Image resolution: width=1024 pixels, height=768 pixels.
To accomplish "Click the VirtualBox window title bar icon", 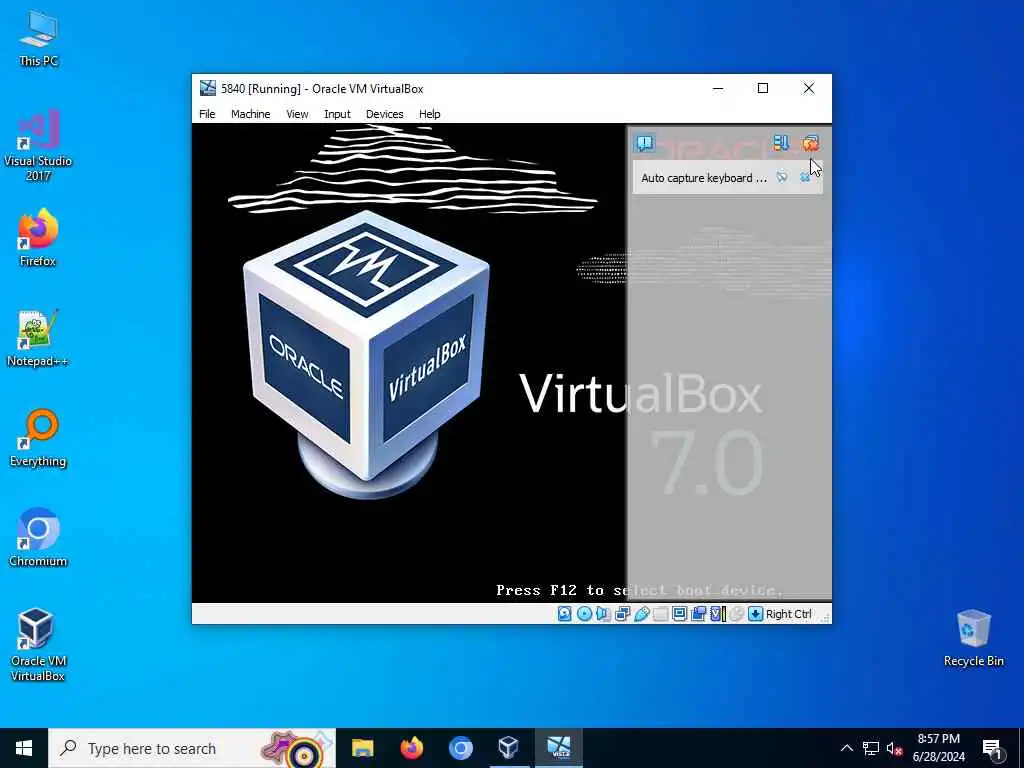I will [208, 88].
